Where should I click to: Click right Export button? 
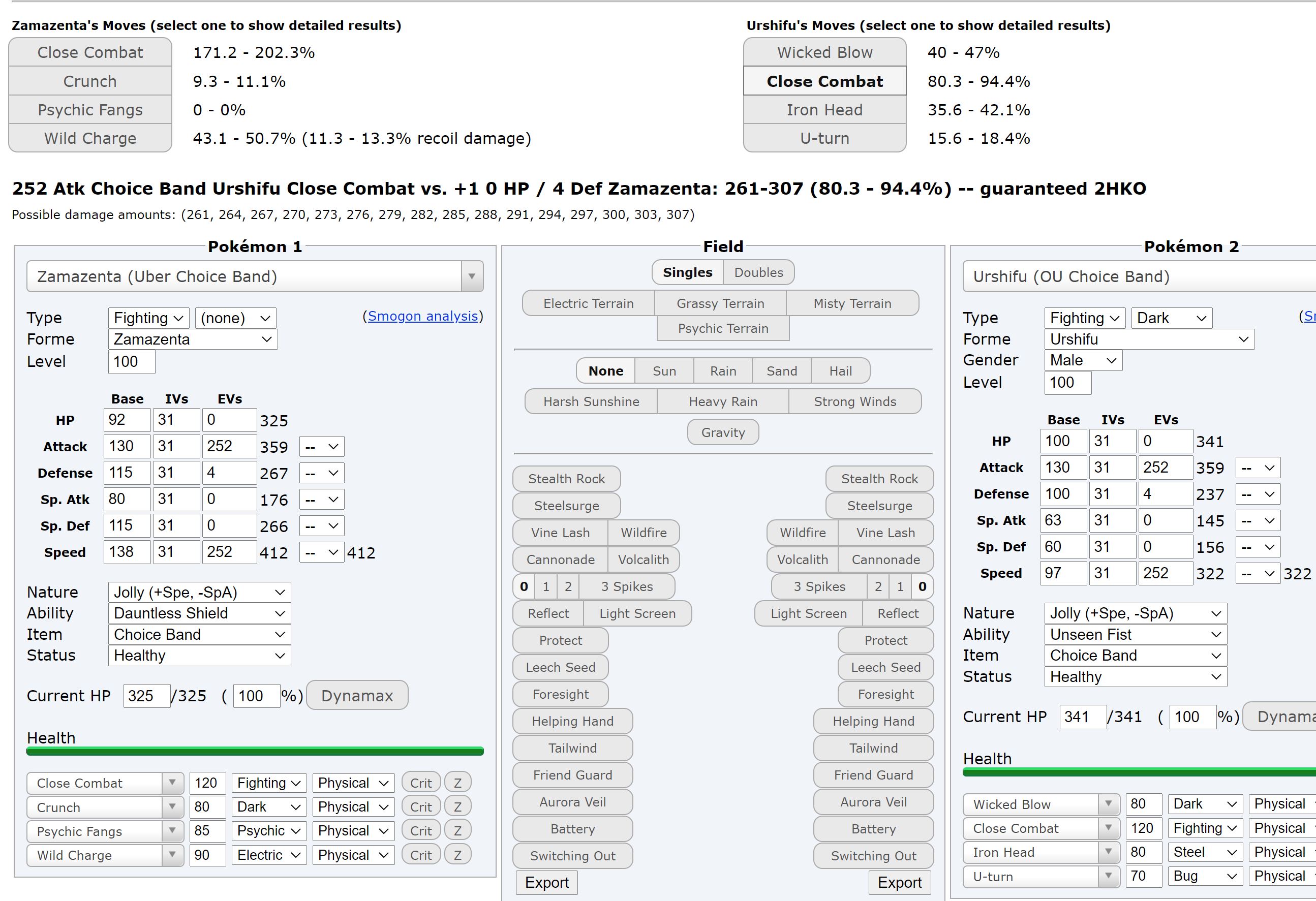(x=899, y=882)
